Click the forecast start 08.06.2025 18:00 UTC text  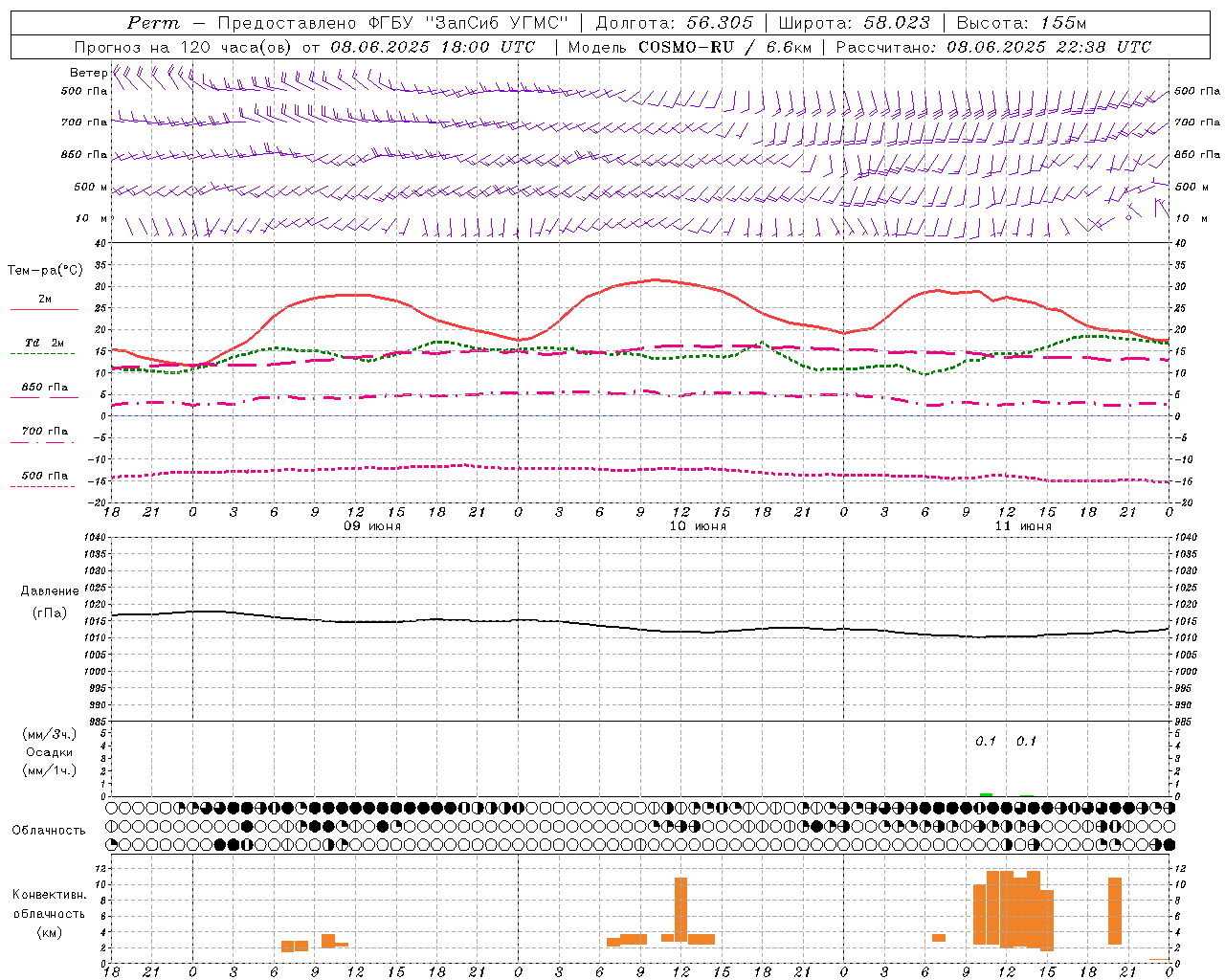[433, 46]
